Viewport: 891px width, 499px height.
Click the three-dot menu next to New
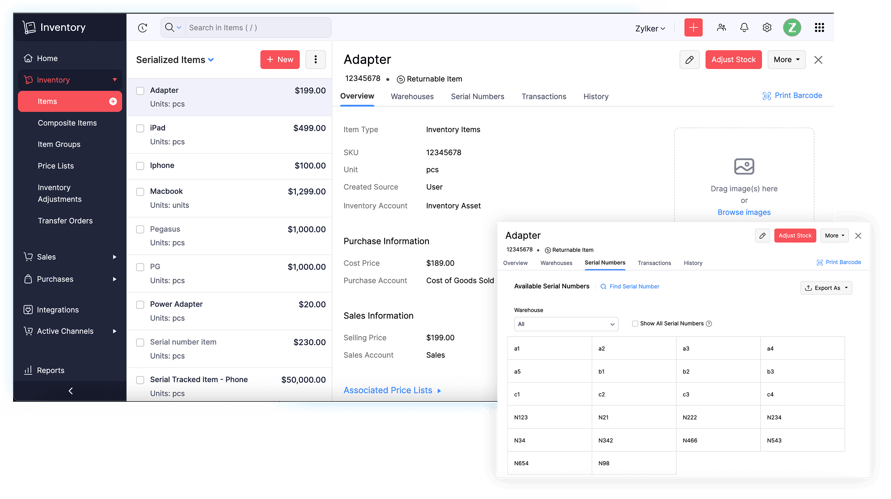pos(315,60)
